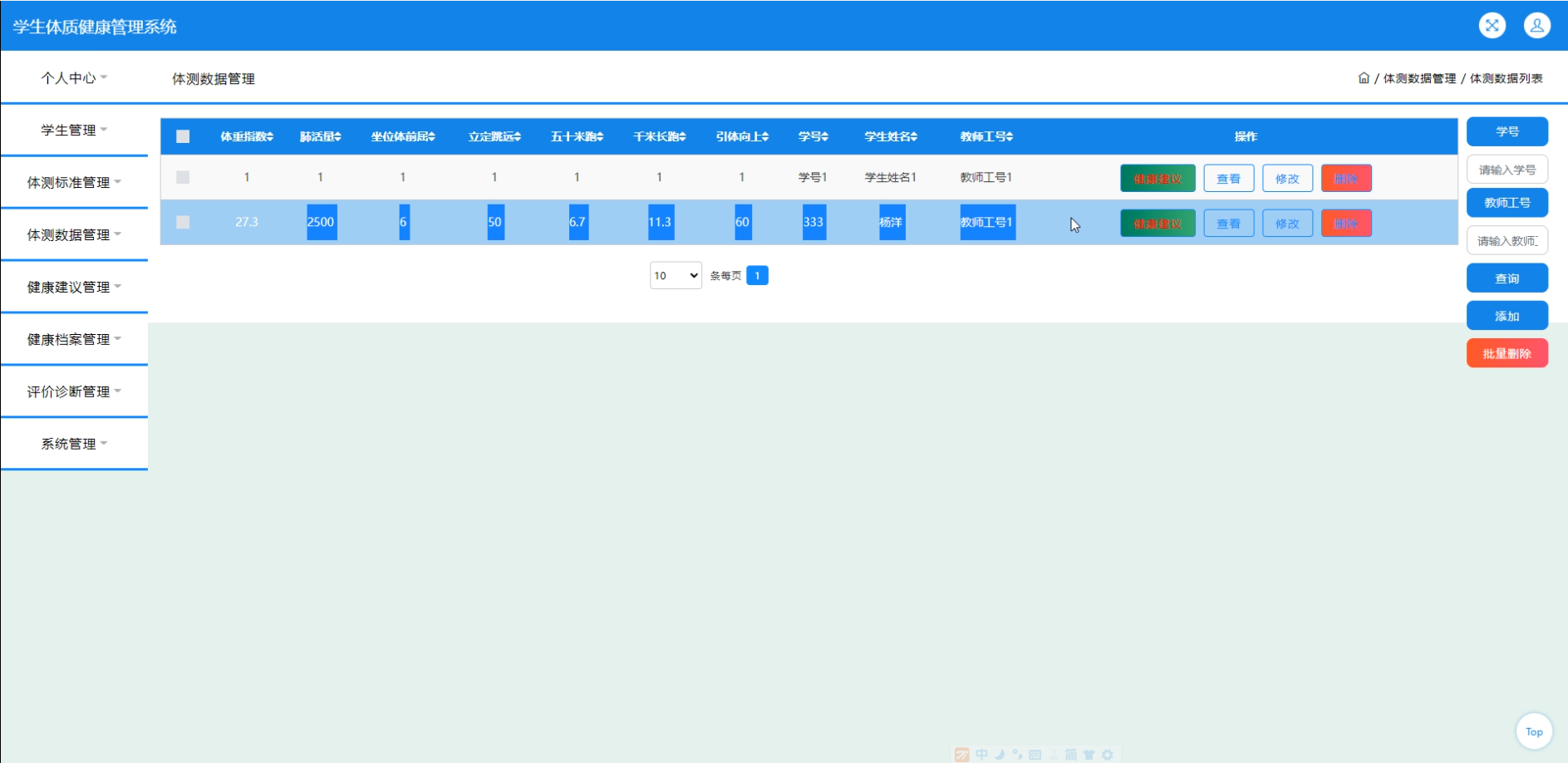This screenshot has width=1568, height=763.
Task: Open the rows-per-page dropdown showing 10
Action: [676, 275]
